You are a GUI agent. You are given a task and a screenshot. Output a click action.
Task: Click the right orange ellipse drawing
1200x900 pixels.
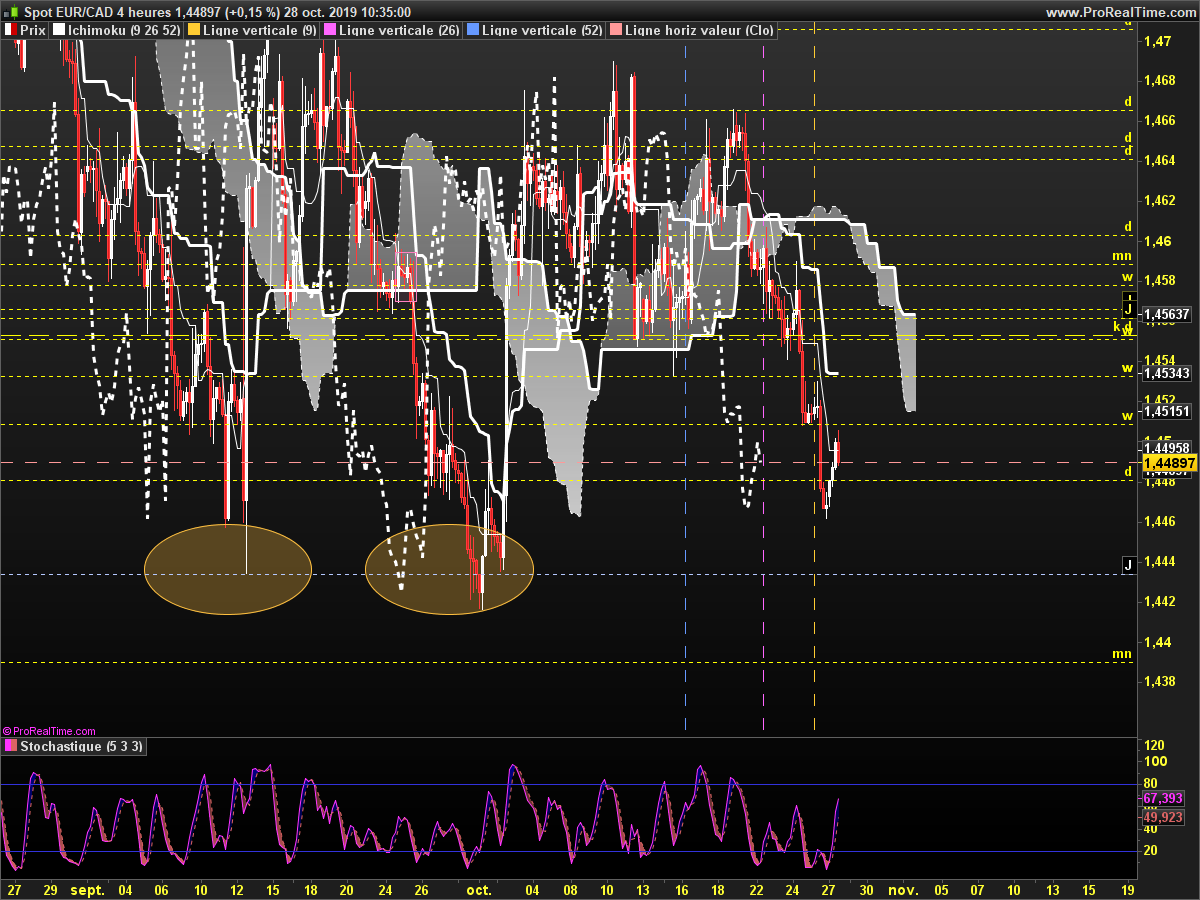pos(449,569)
